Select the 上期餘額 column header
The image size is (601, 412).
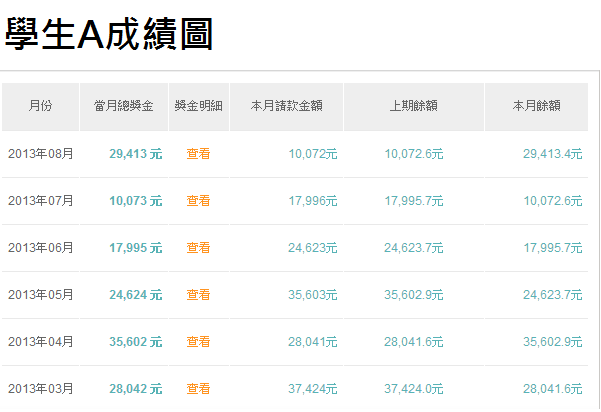coord(414,105)
